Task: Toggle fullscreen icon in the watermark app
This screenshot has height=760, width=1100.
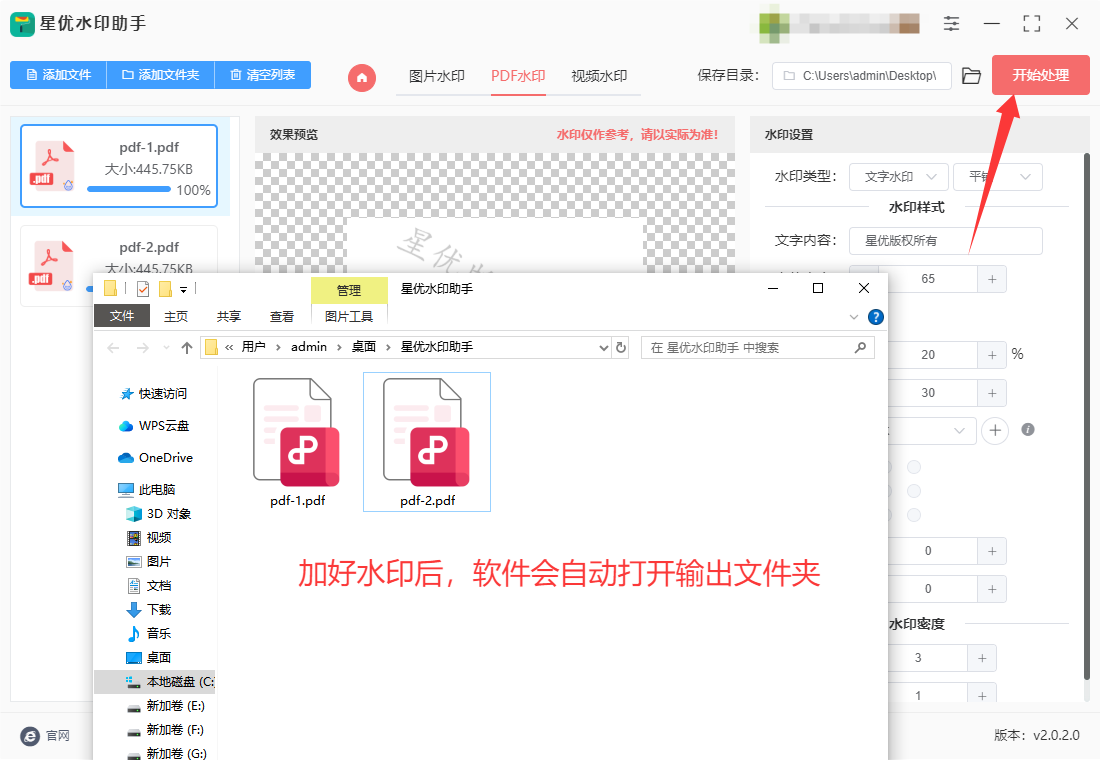Action: pos(1031,24)
